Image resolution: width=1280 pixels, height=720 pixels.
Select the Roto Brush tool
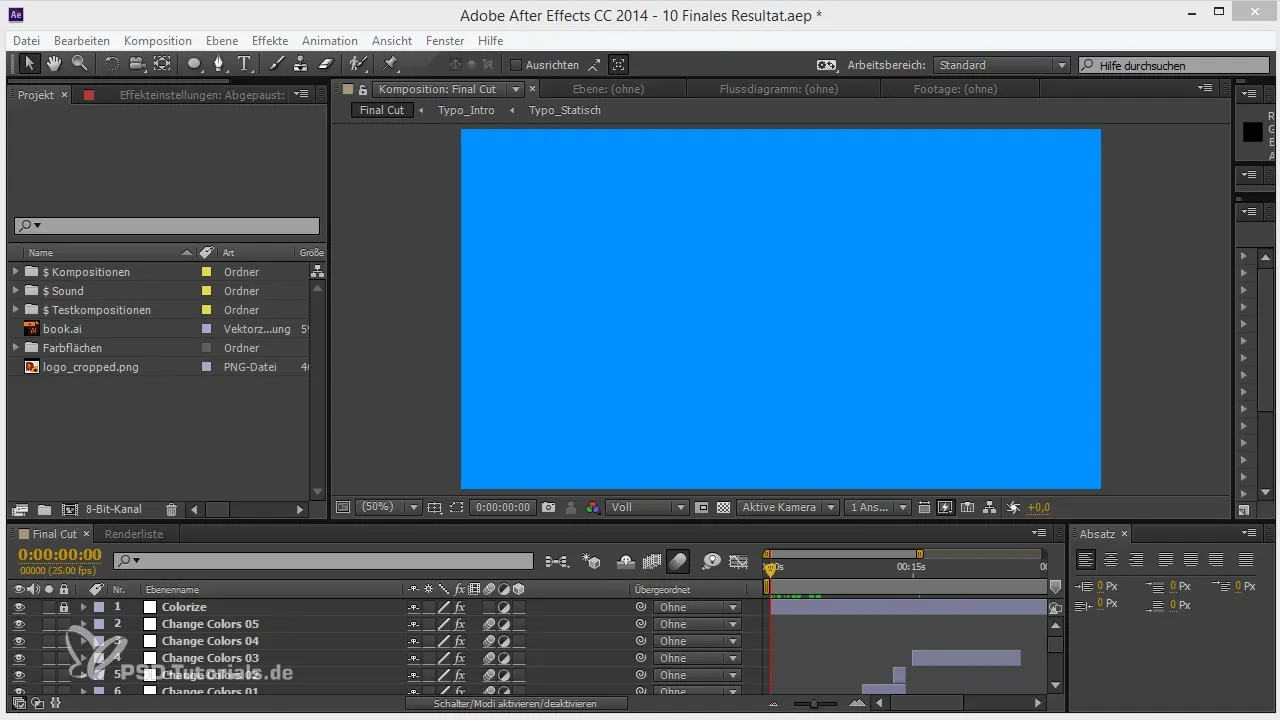tap(357, 64)
